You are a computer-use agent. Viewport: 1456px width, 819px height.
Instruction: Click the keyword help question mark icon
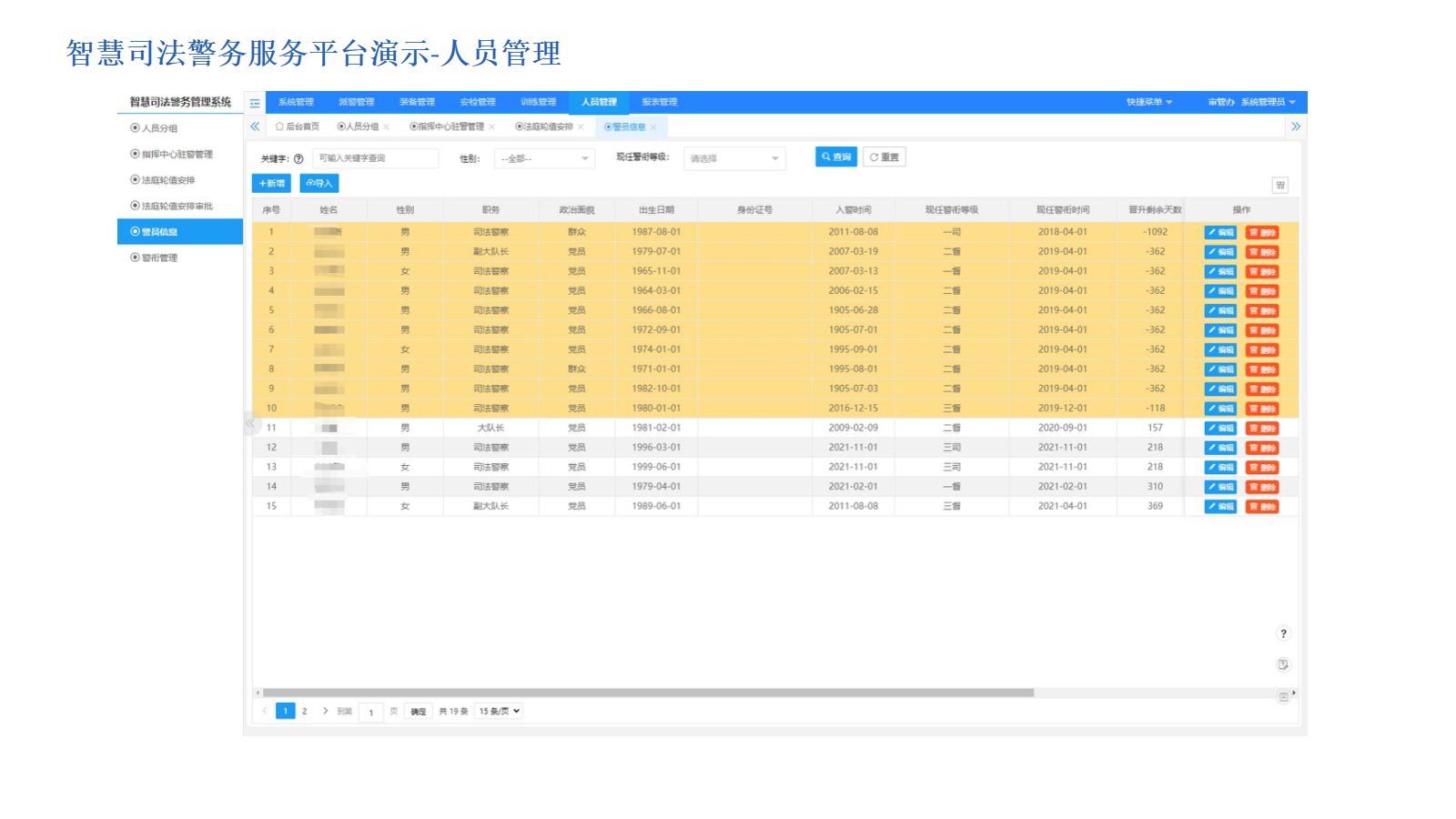pos(298,159)
